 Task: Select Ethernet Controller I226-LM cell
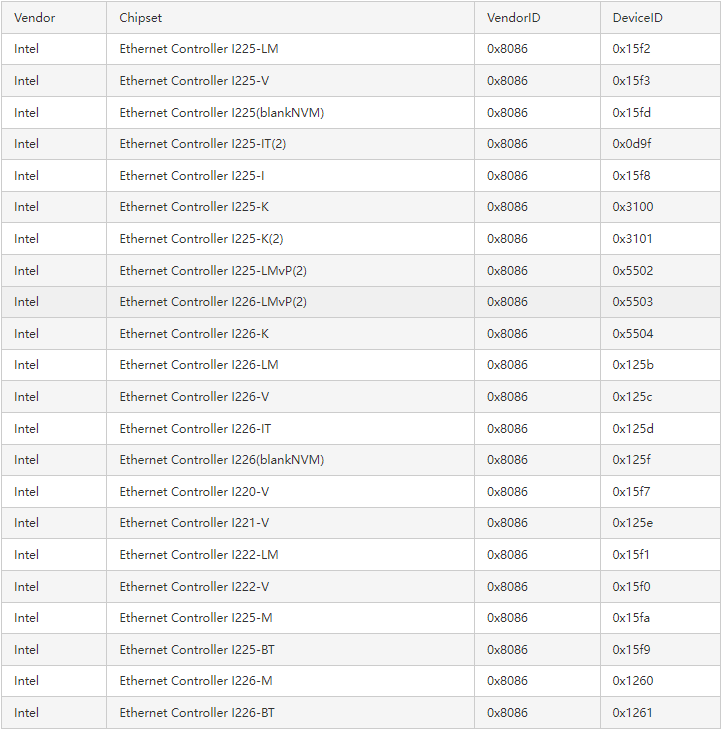(290, 365)
